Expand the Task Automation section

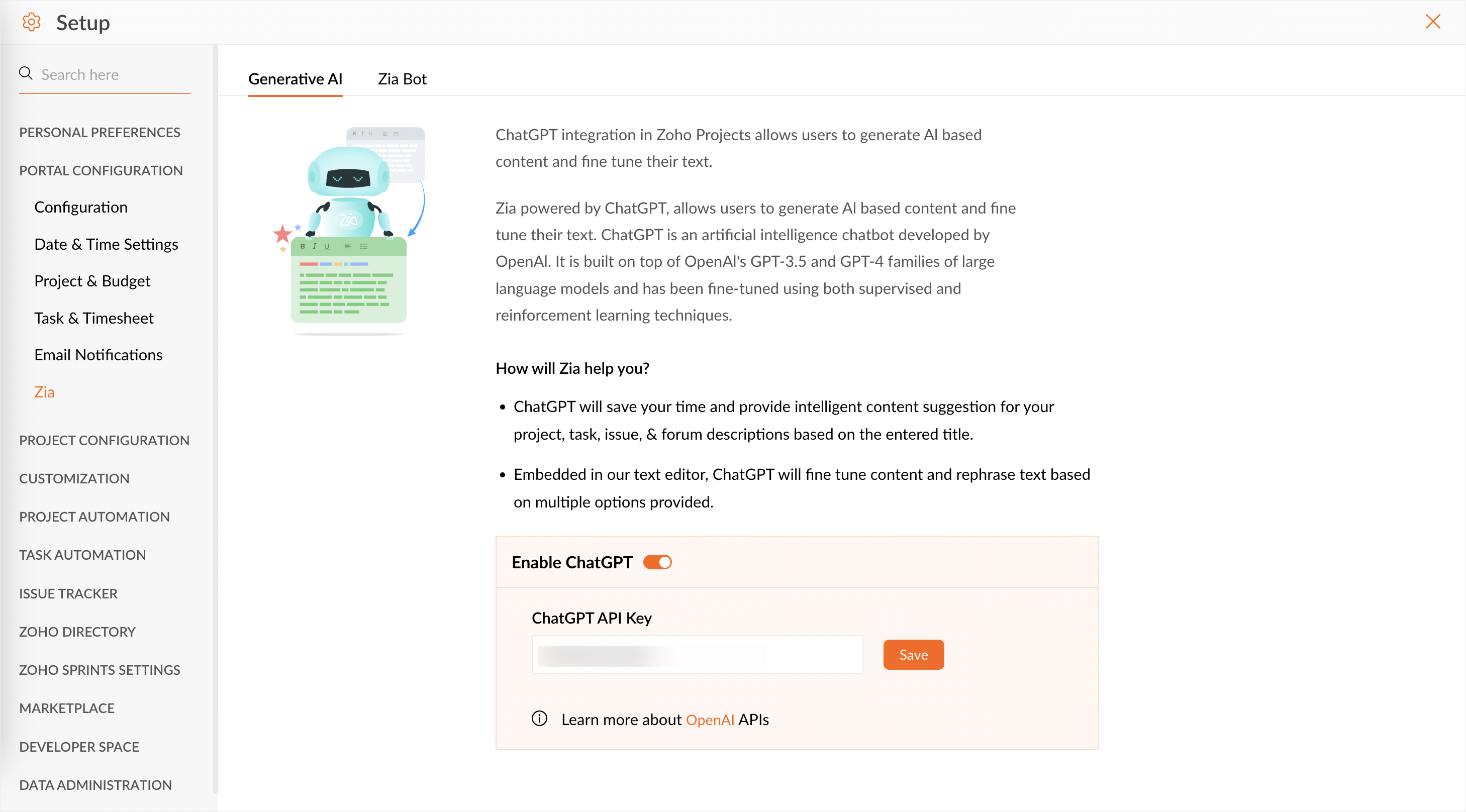point(82,554)
